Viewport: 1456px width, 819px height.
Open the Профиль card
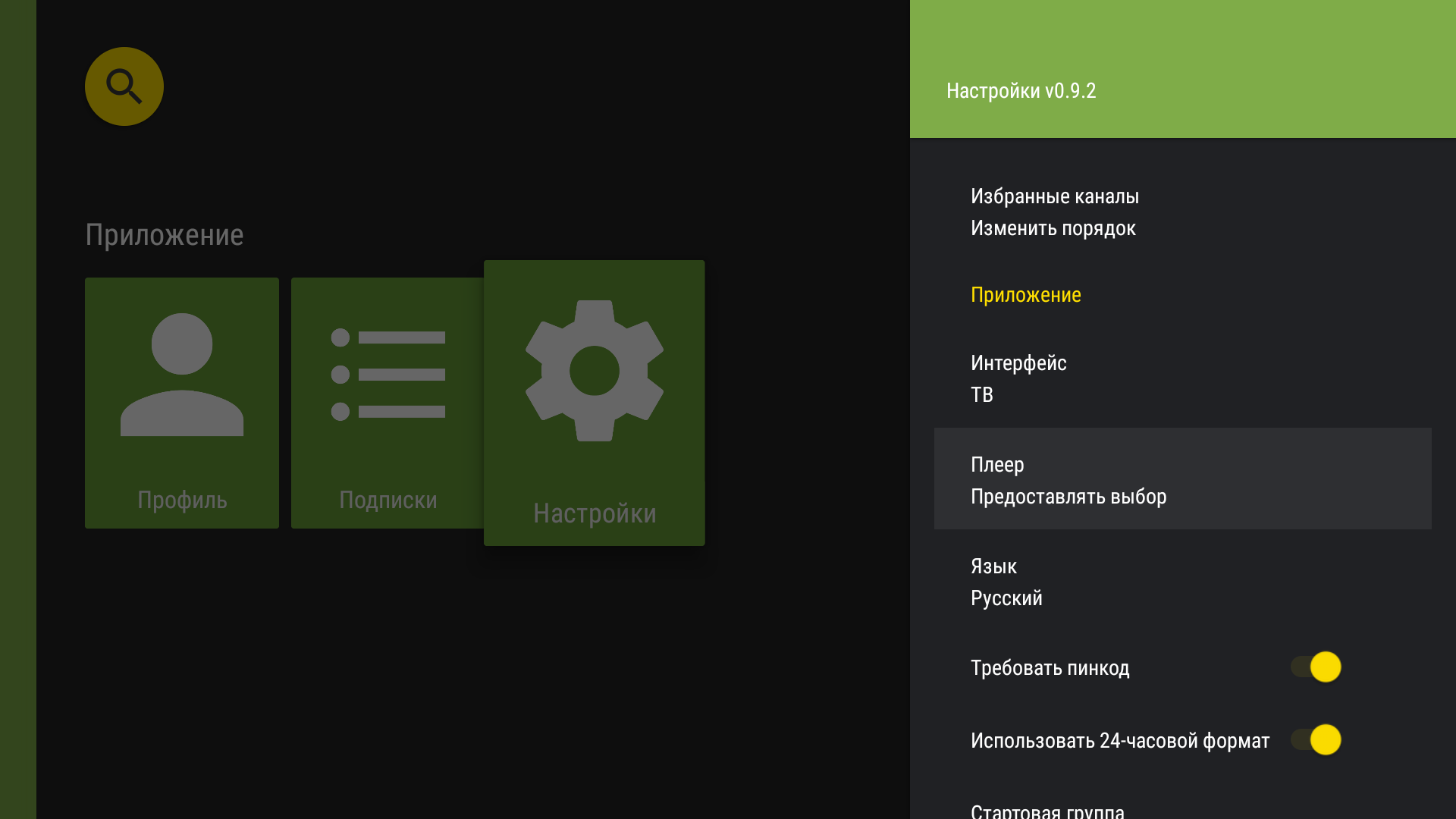point(182,403)
